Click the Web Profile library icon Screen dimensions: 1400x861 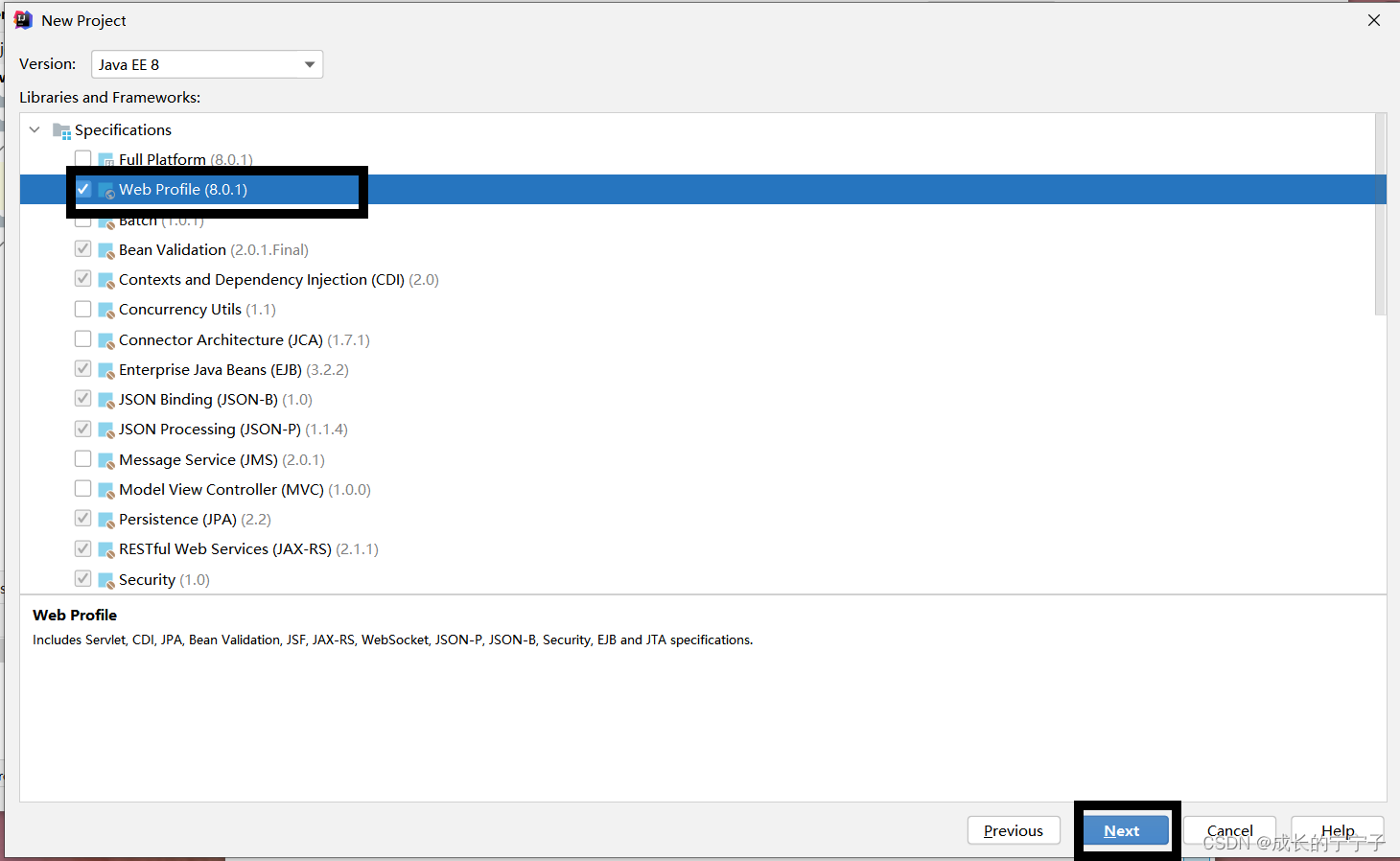click(106, 190)
